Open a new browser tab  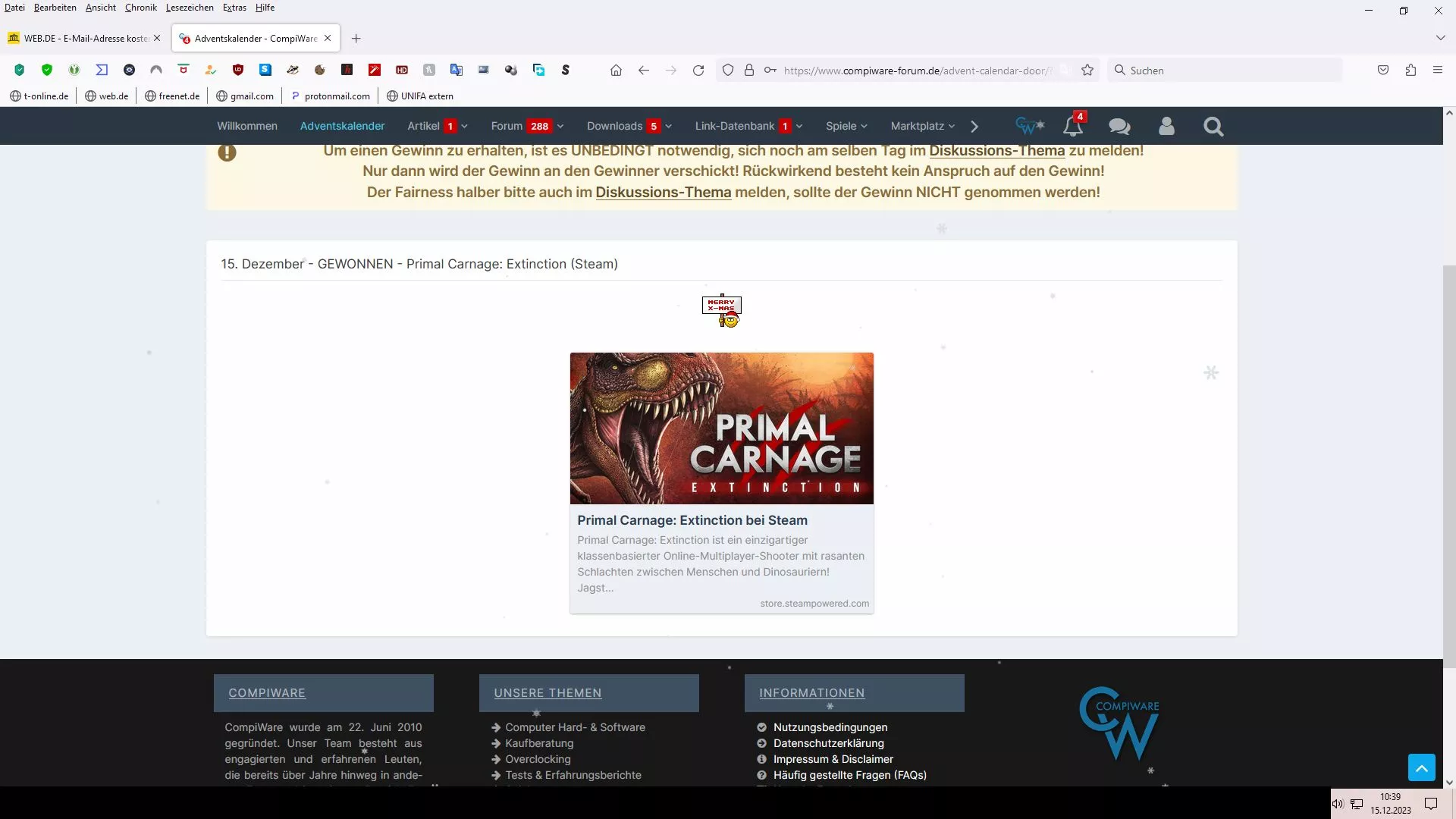click(x=356, y=38)
